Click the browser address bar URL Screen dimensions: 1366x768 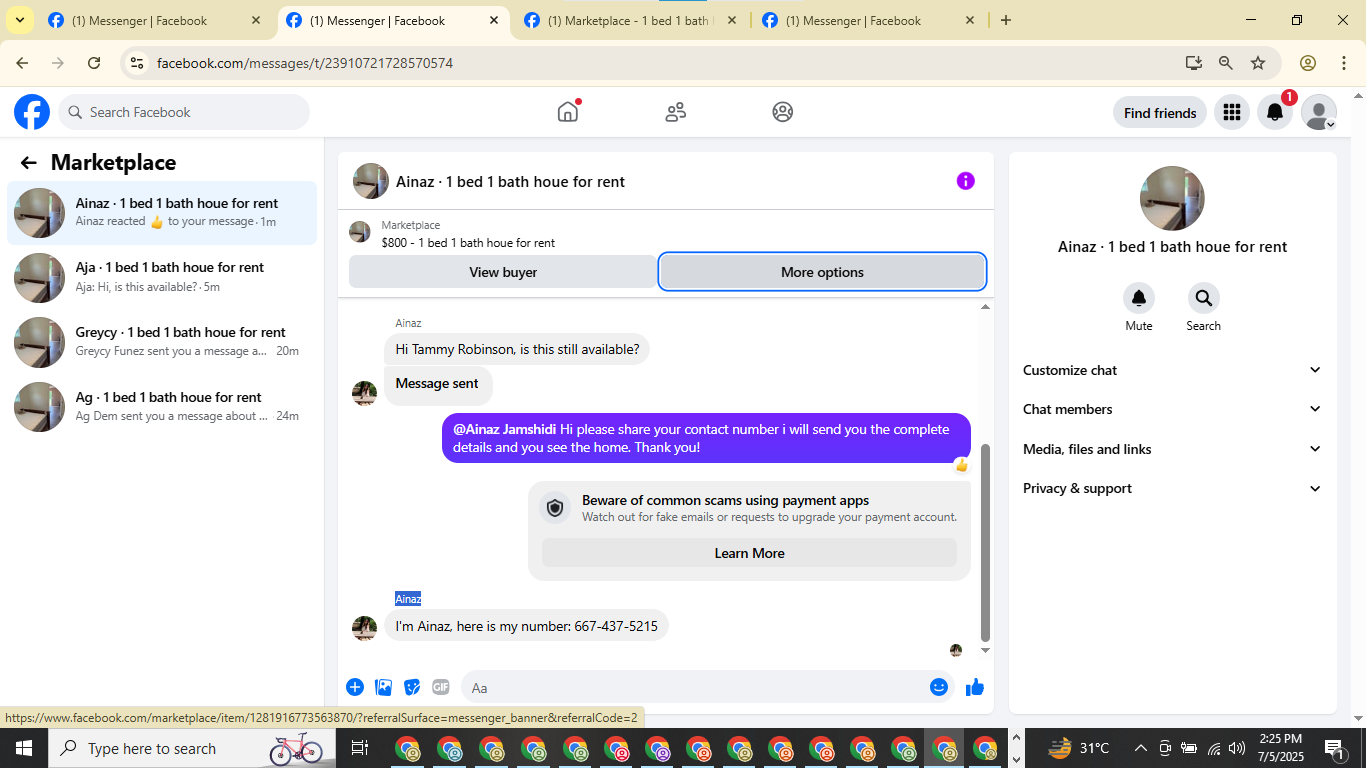305,63
